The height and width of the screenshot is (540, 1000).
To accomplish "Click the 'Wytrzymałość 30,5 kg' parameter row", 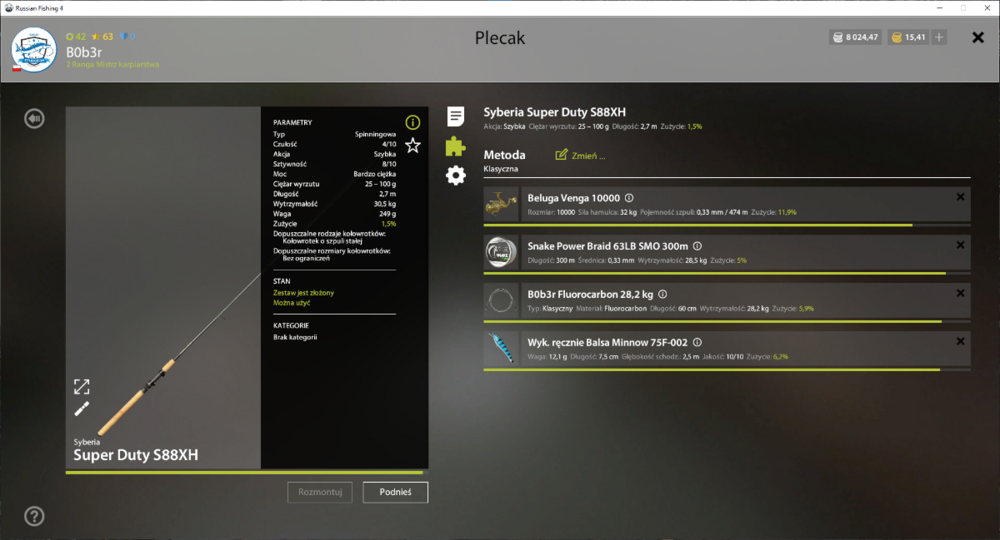I will click(x=334, y=204).
